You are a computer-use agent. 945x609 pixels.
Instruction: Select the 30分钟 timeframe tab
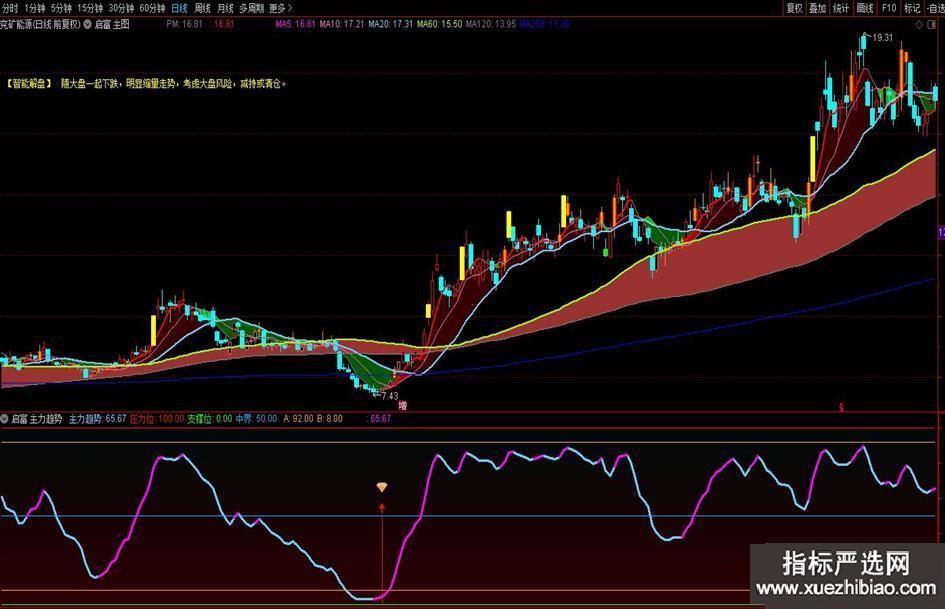[x=121, y=8]
